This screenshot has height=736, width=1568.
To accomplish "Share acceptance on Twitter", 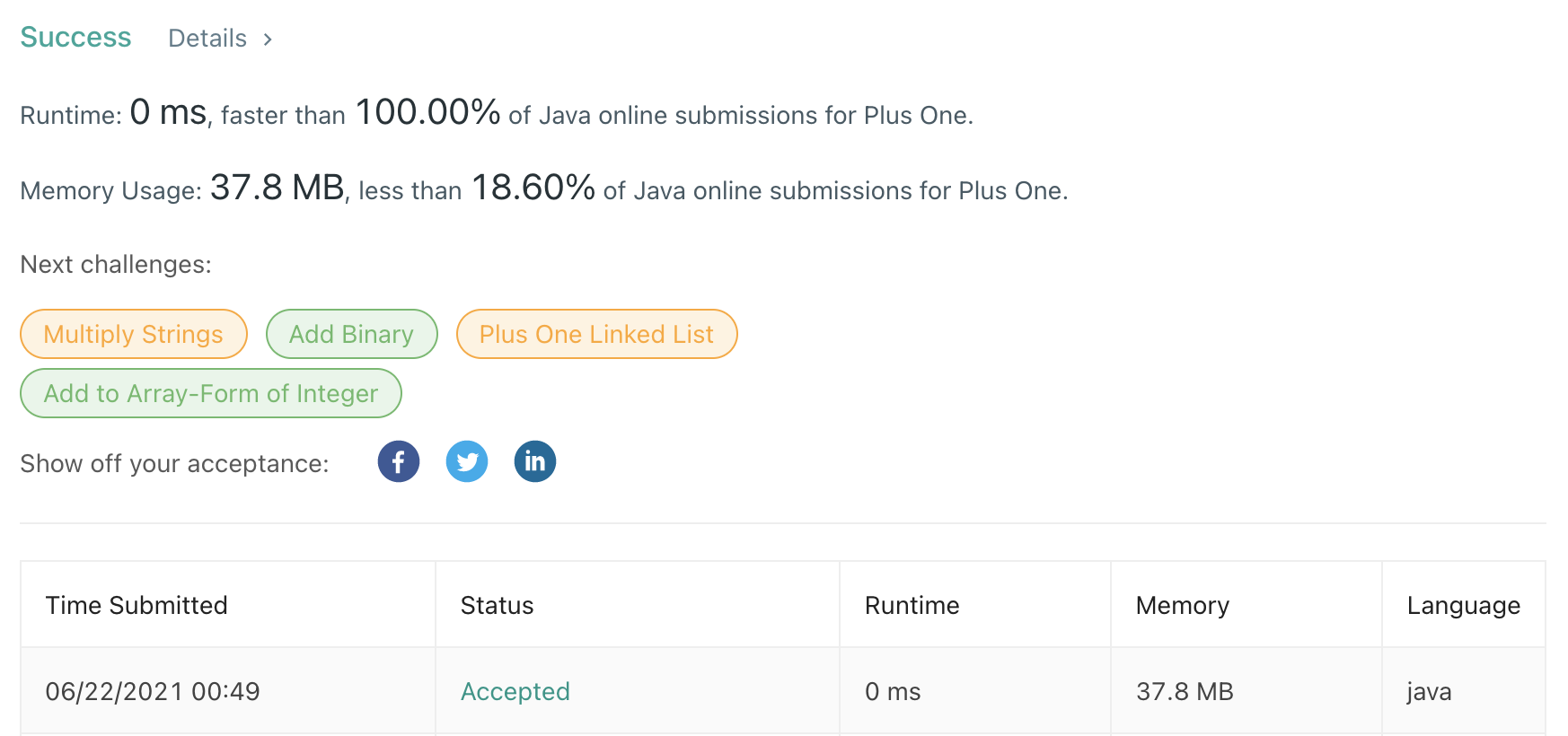I will click(467, 462).
